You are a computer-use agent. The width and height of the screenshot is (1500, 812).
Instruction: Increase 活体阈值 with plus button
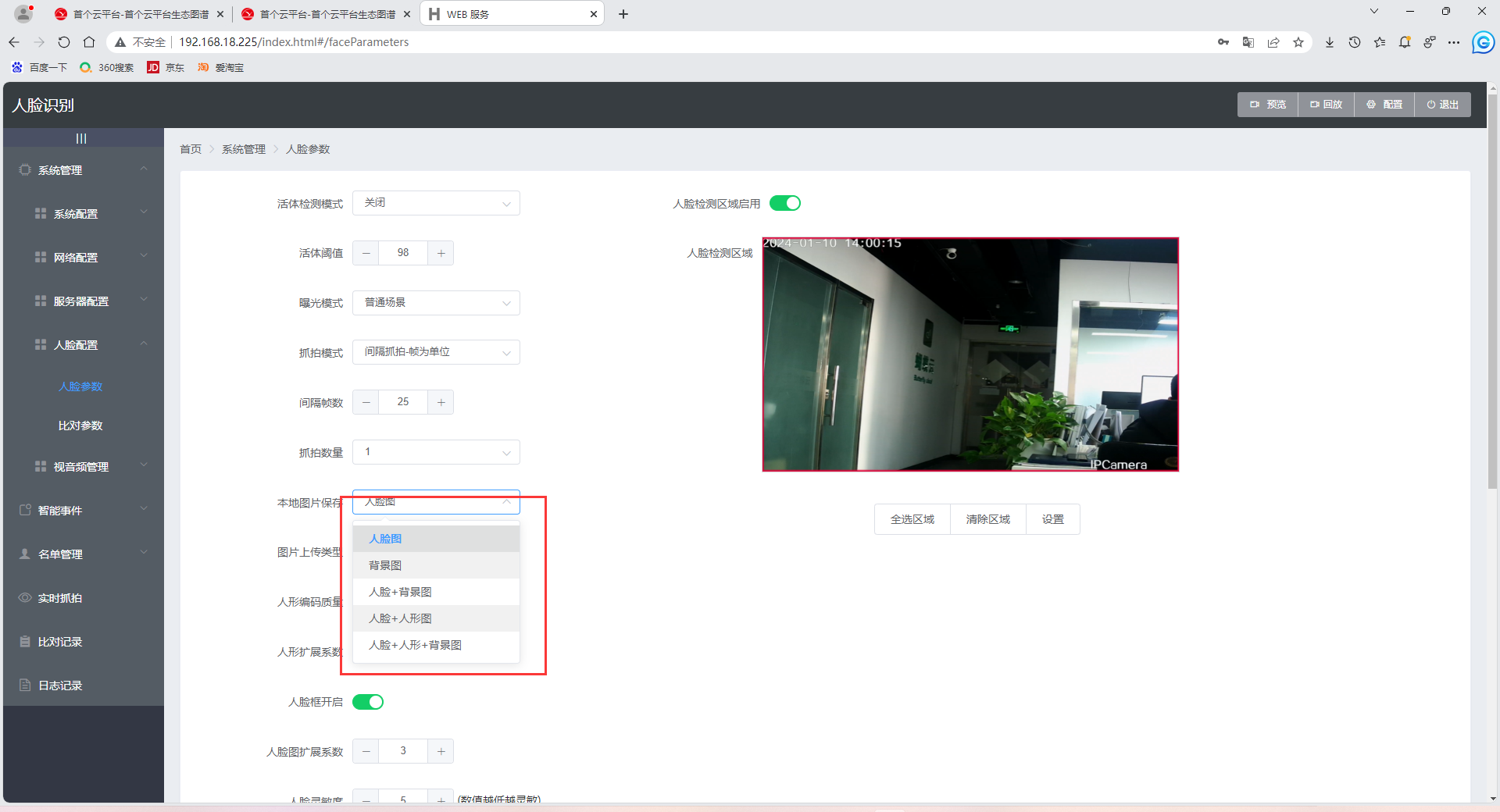441,253
